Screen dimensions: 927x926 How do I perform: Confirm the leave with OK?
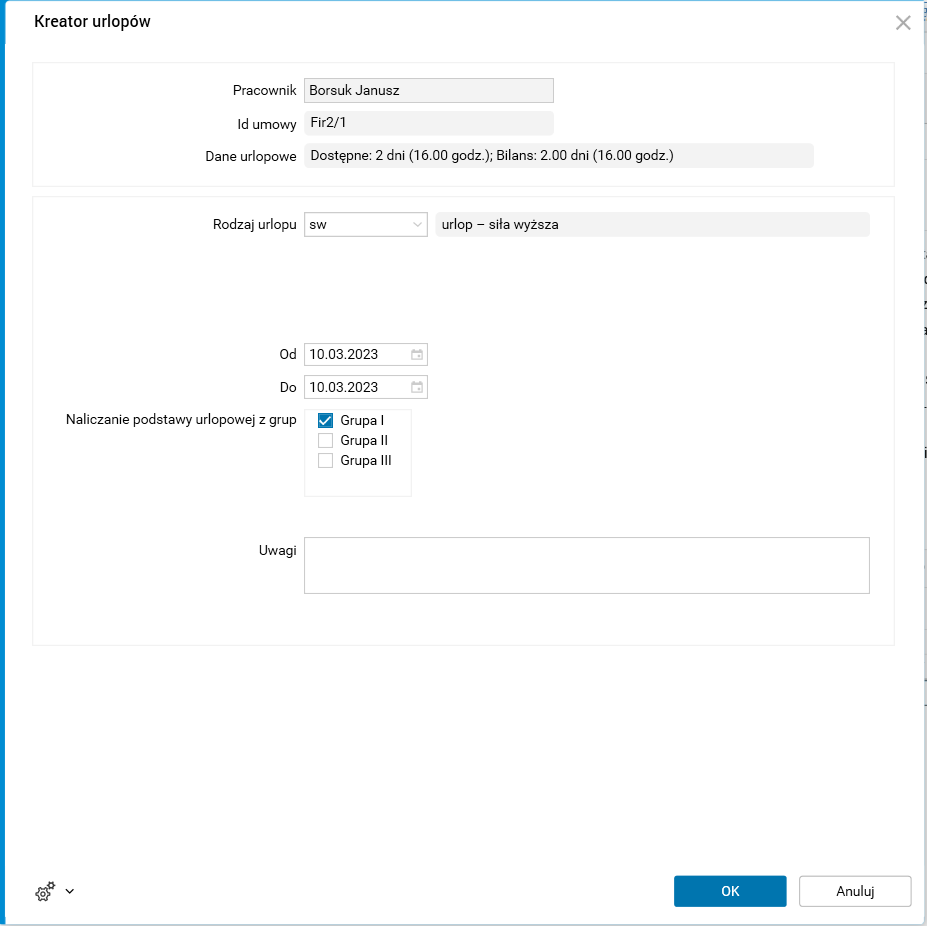[x=730, y=891]
